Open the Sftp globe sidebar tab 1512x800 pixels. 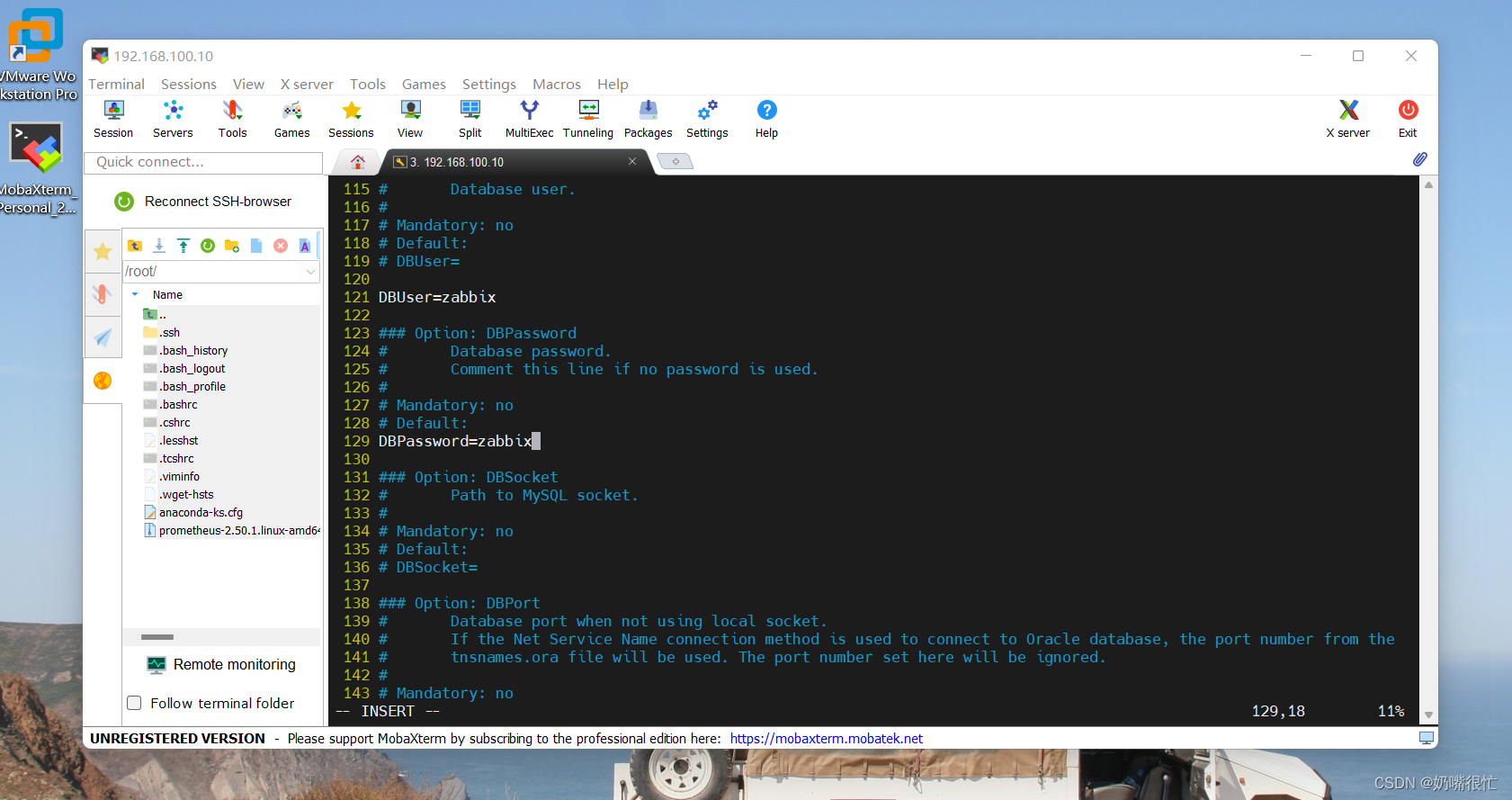[x=103, y=381]
